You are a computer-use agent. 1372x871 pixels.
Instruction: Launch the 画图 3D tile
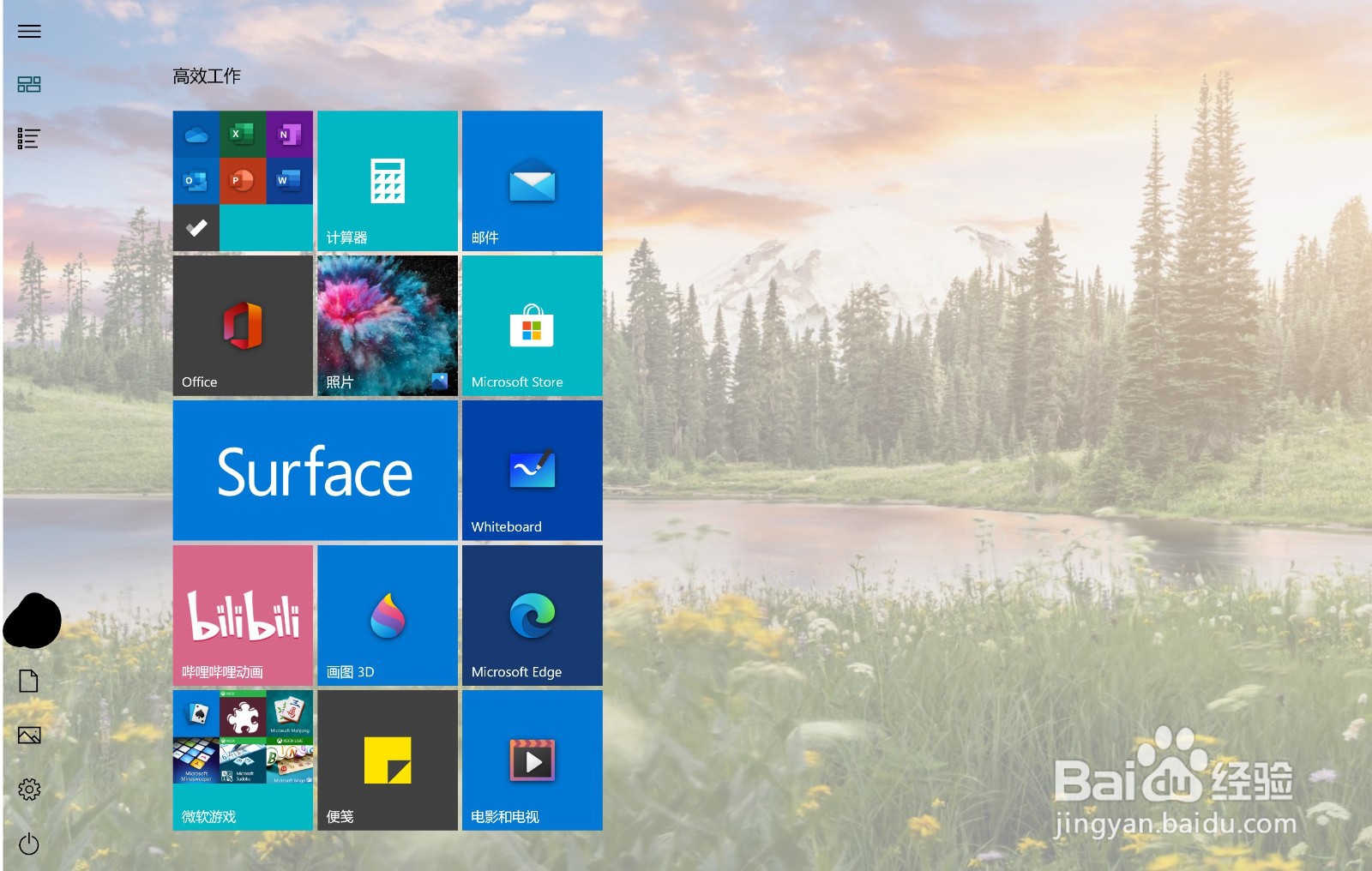coord(388,616)
